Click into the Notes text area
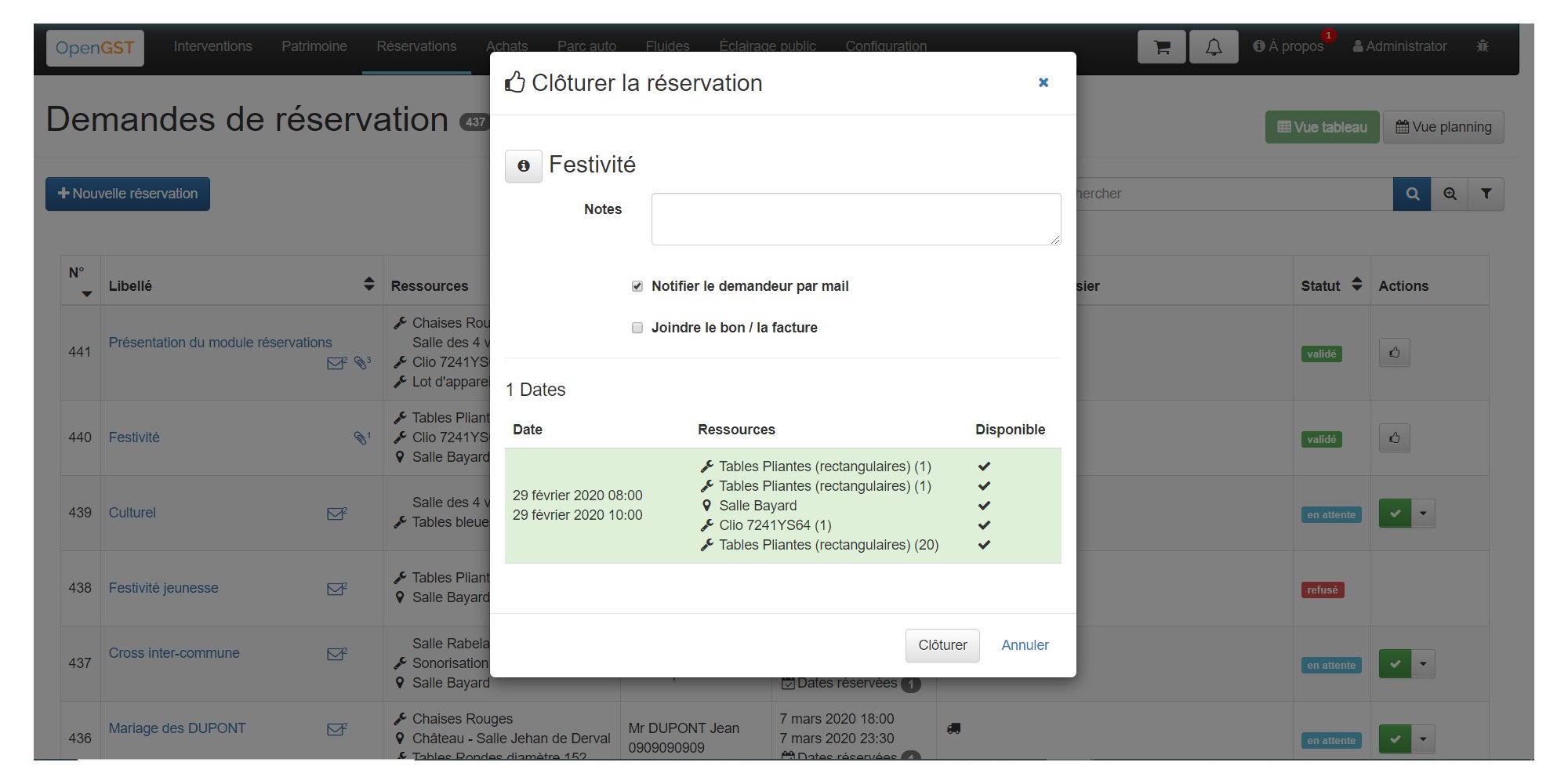 click(855, 220)
